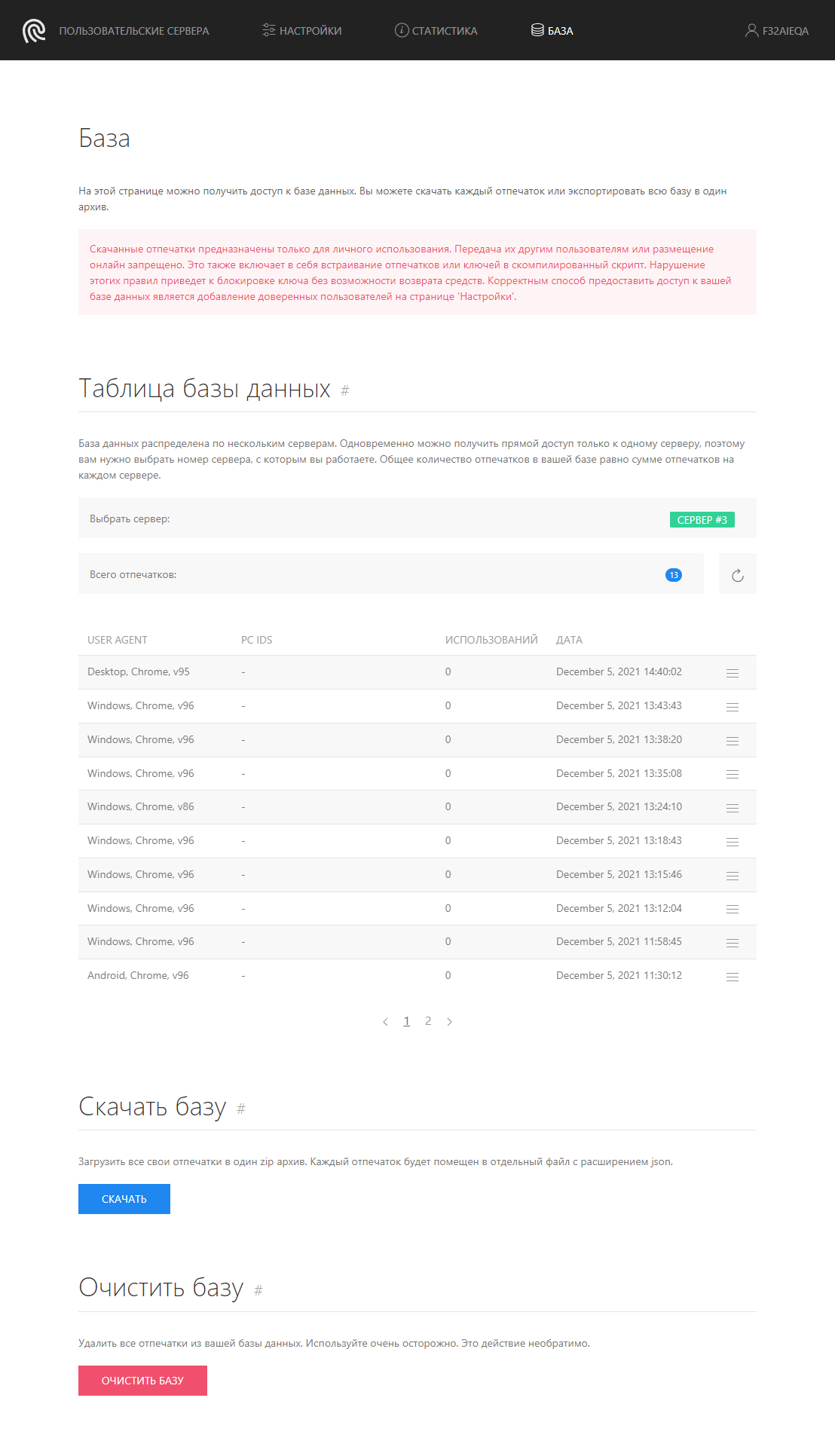Screen dimensions: 835x1456
Task: Open the Сервер #3 server selector
Action: (702, 520)
